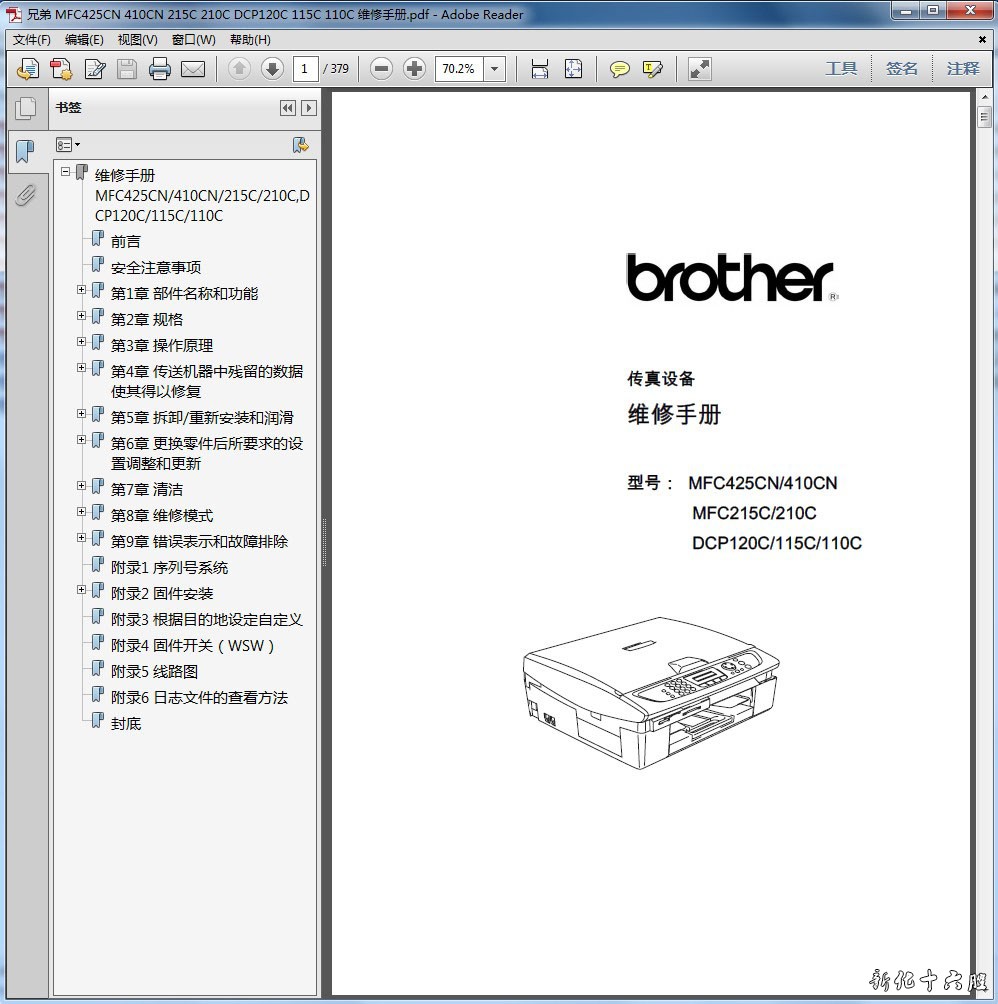Open the bookmark options dropdown menu
998x1004 pixels.
pos(68,145)
